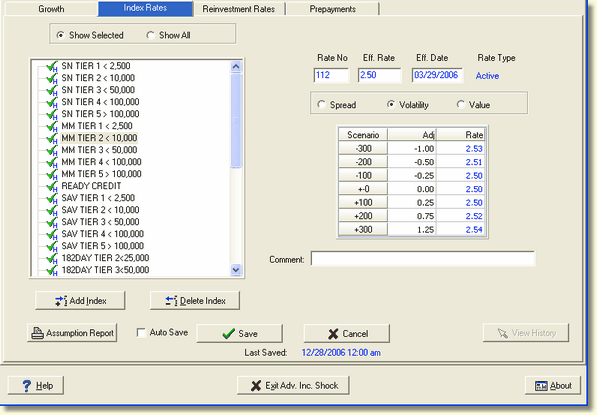Click the Rate cell showing 2.54
The width and height of the screenshot is (597, 415).
(x=461, y=230)
